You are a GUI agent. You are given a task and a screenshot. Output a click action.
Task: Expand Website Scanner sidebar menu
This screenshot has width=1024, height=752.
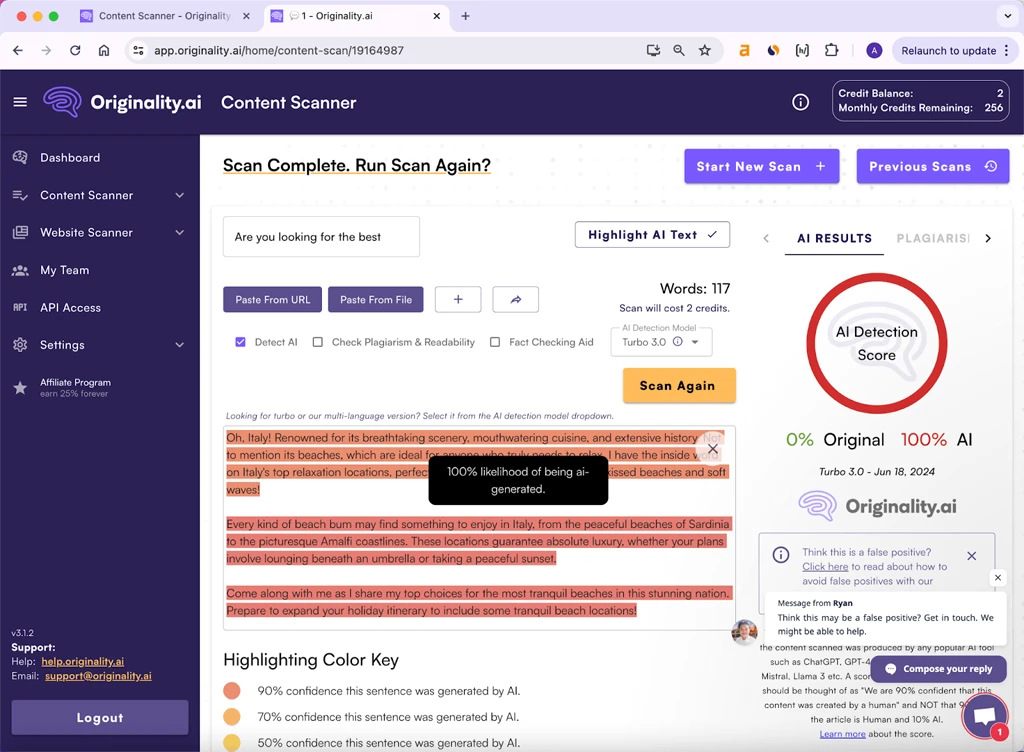click(180, 232)
